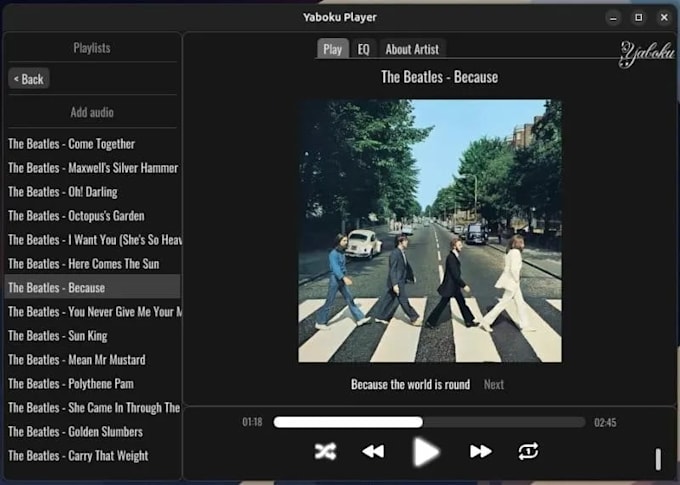This screenshot has width=680, height=485.
Task: Select The Beatles - Carry That Weight
Action: [93, 456]
